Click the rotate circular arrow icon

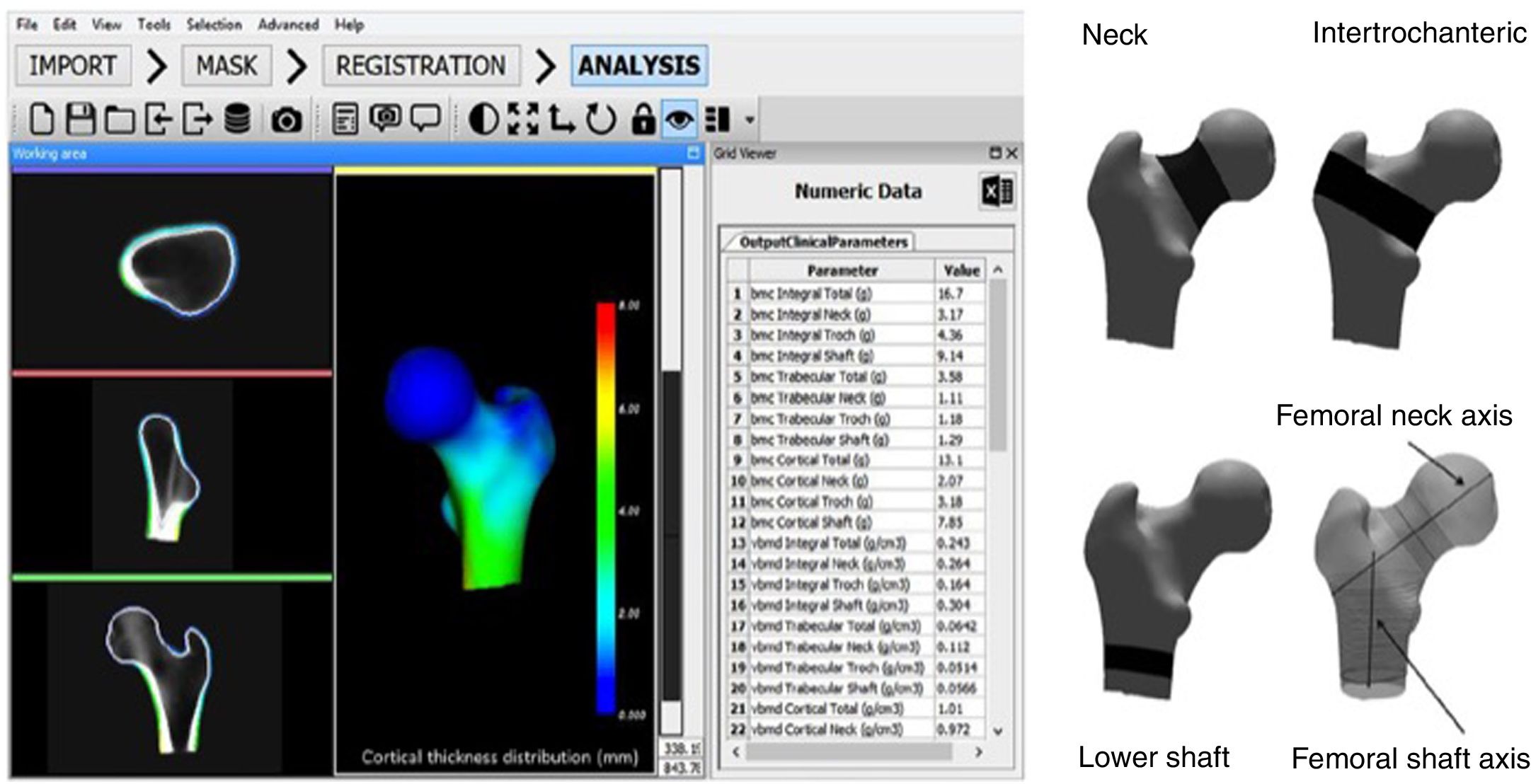click(601, 119)
